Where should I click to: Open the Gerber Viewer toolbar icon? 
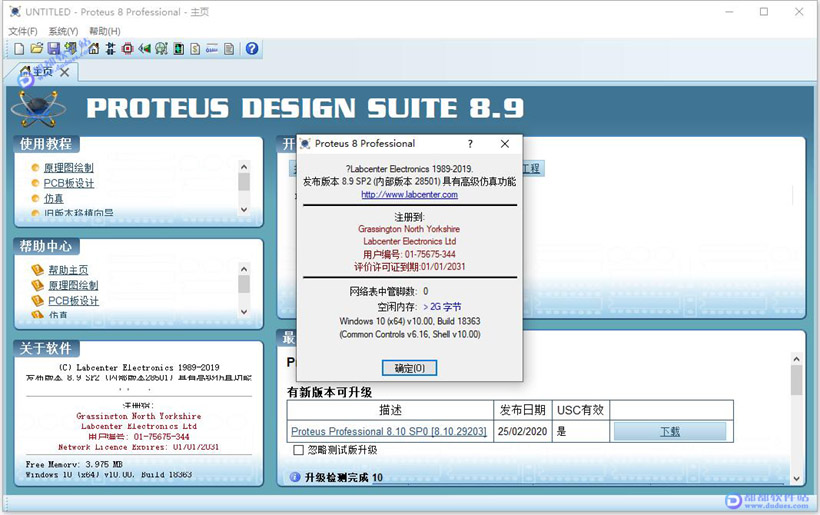pos(161,49)
